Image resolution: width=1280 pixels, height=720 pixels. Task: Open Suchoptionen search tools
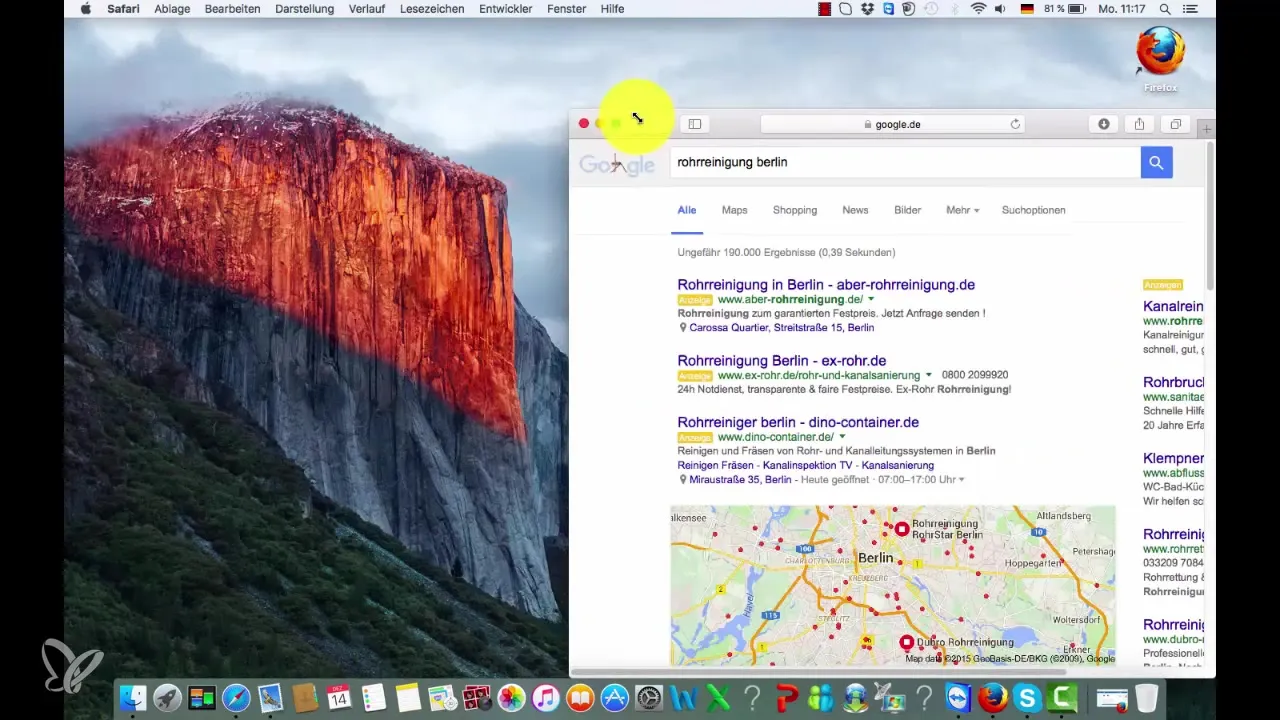(x=1033, y=210)
